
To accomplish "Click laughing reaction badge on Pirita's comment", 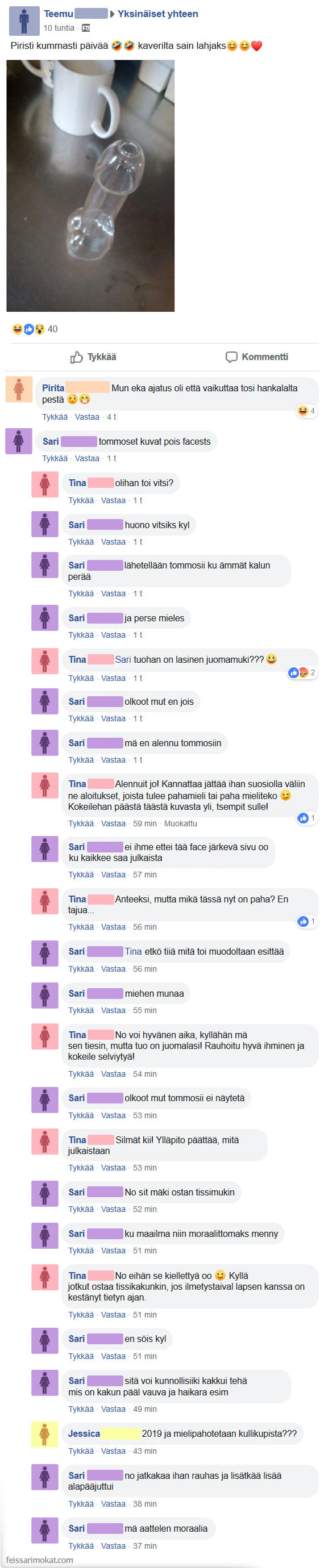I will (x=306, y=412).
